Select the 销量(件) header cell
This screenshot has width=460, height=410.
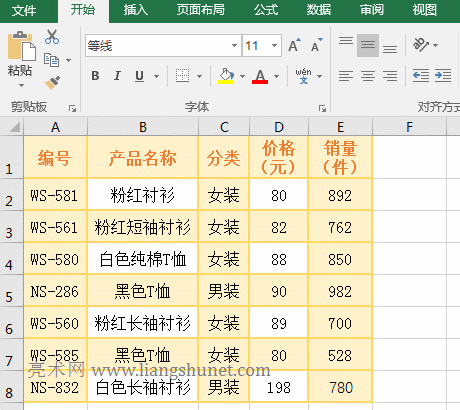pos(340,157)
